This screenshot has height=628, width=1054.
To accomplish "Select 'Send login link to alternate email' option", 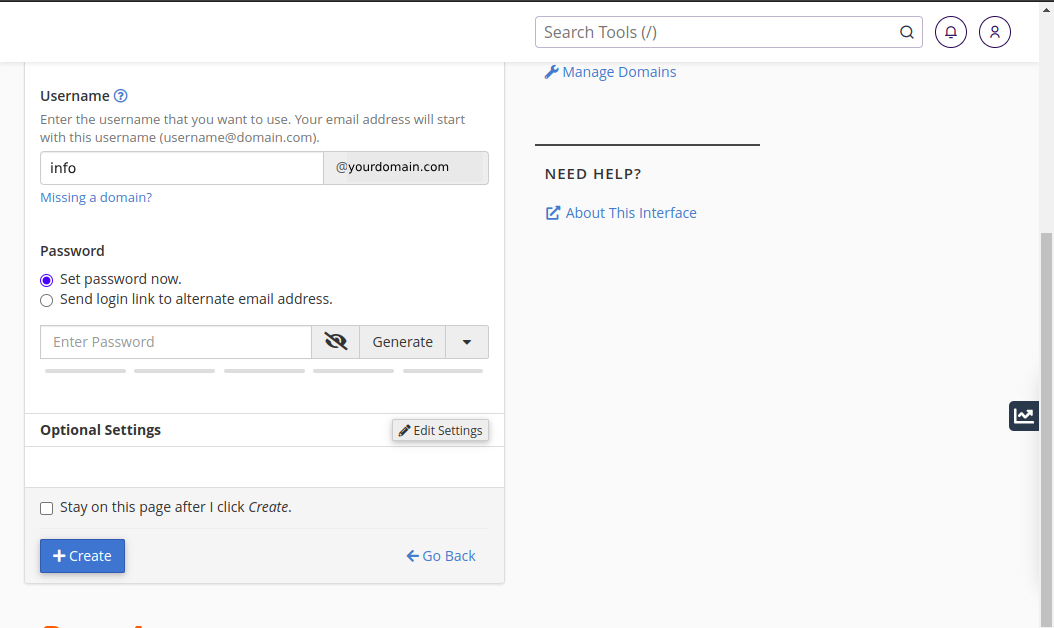I will pos(47,300).
